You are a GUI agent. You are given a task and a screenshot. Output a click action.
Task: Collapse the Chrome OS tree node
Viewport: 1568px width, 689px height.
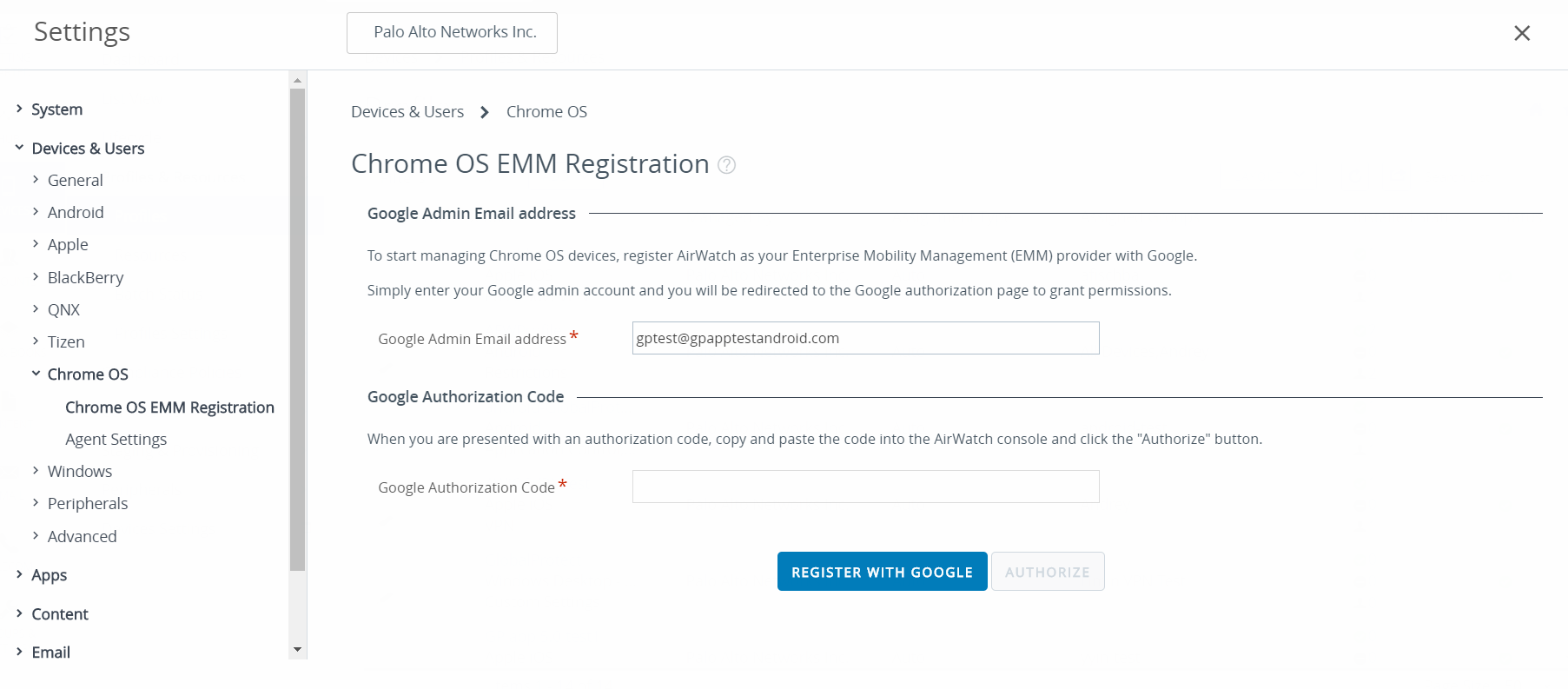pos(36,374)
